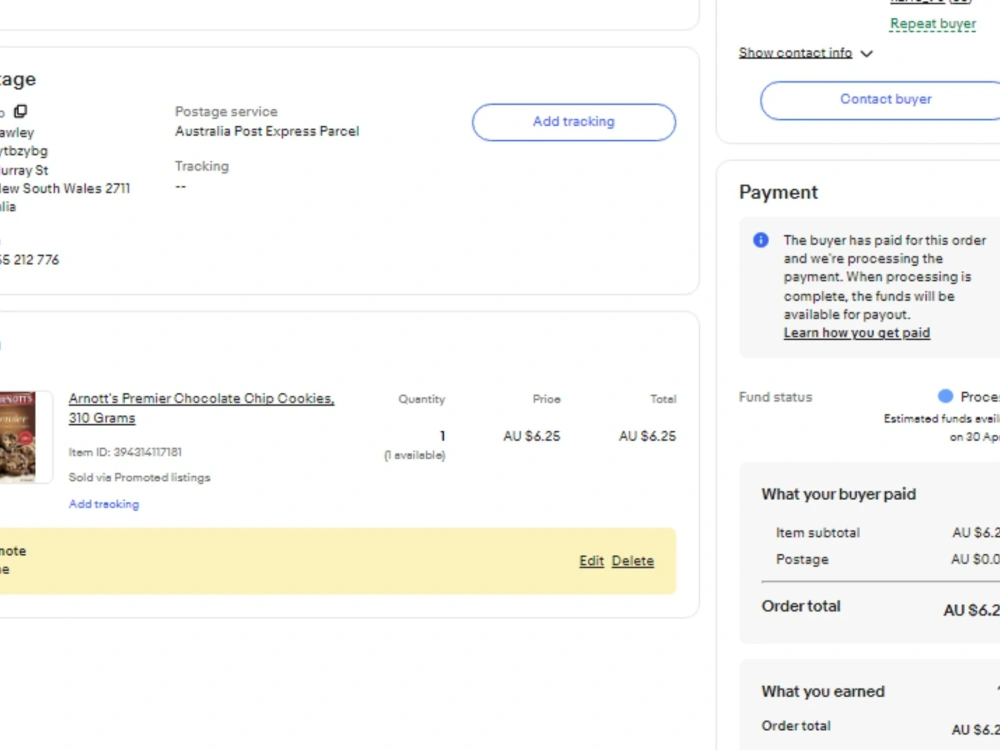Click the What your buyer paid heading
Screen dimensions: 1000x750
[x=838, y=494]
